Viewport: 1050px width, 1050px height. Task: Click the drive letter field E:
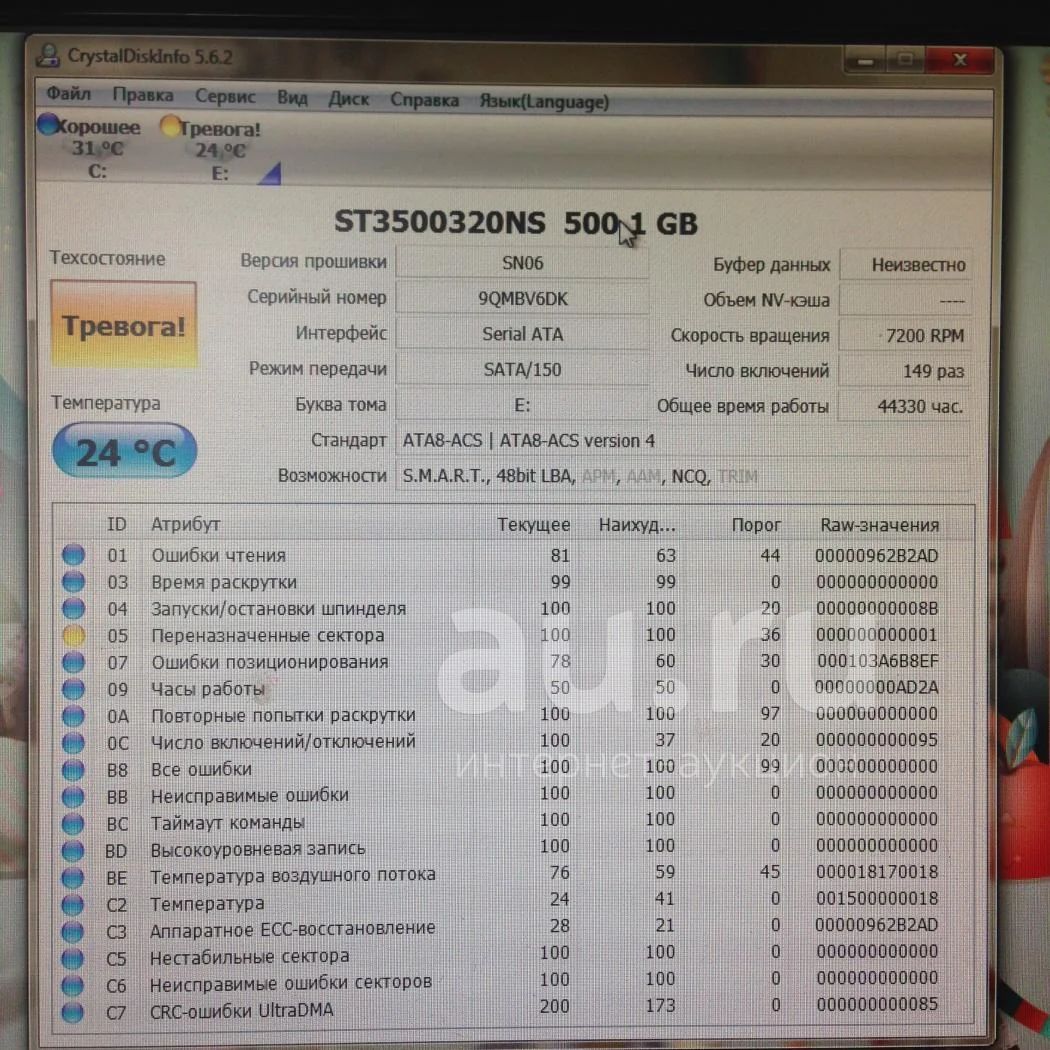click(x=522, y=405)
